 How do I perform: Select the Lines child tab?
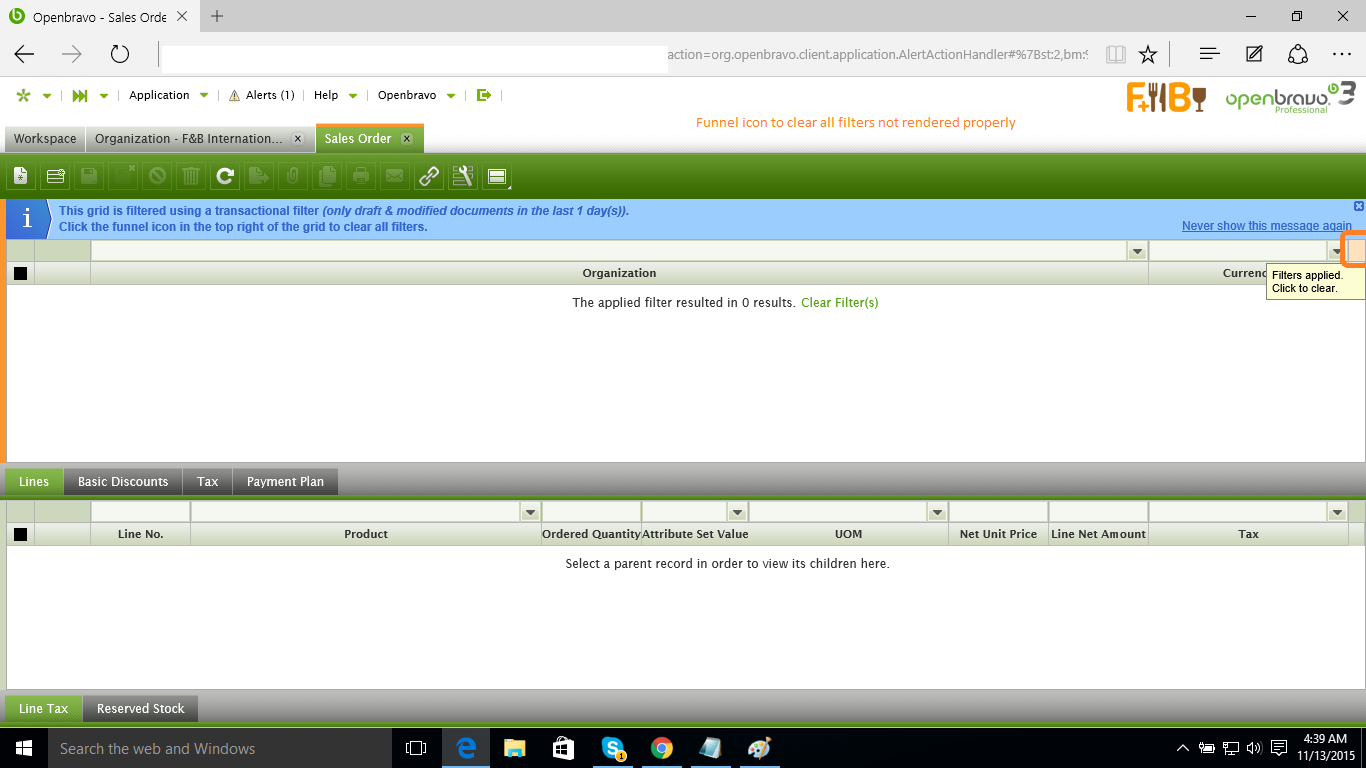tap(34, 482)
